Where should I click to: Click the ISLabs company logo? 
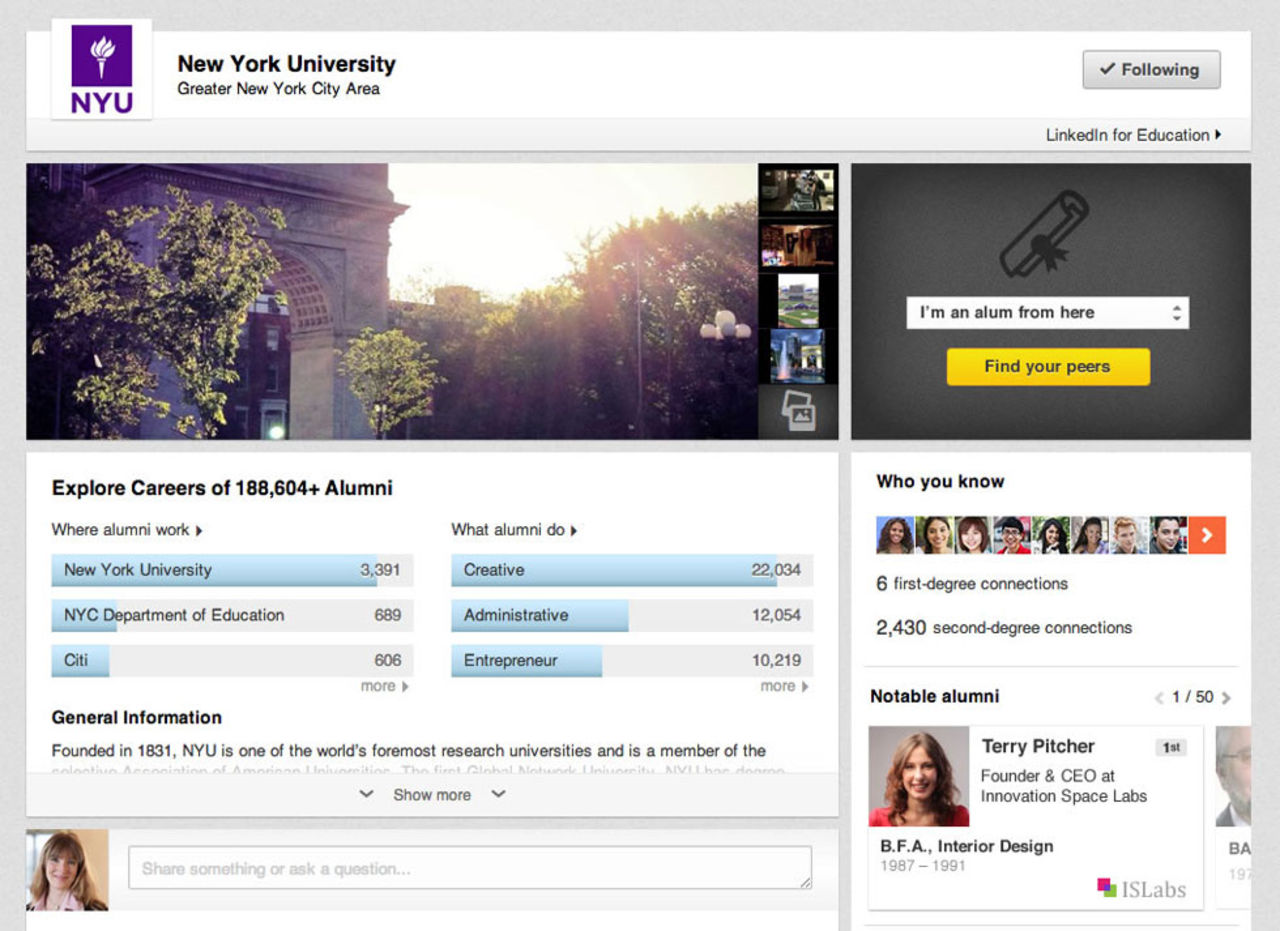[x=1141, y=888]
